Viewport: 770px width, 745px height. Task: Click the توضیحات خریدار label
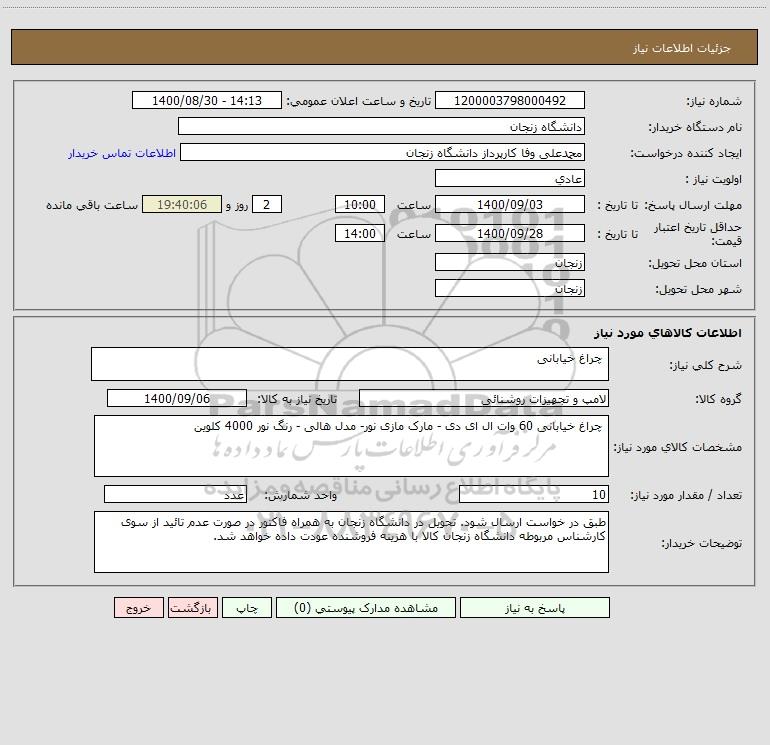(702, 543)
